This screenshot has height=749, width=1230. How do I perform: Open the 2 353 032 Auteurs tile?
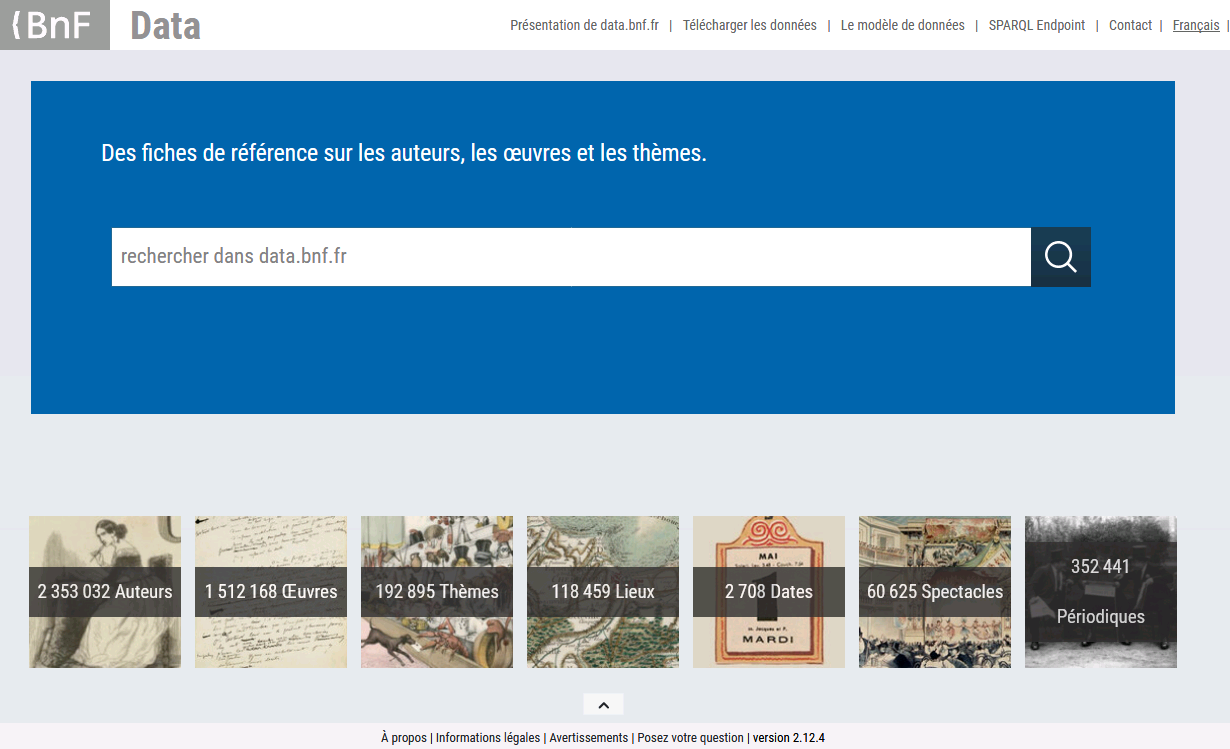point(105,592)
